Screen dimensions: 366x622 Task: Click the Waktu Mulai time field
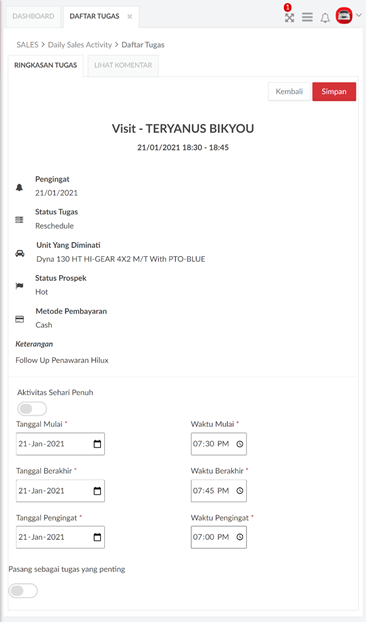pos(218,444)
